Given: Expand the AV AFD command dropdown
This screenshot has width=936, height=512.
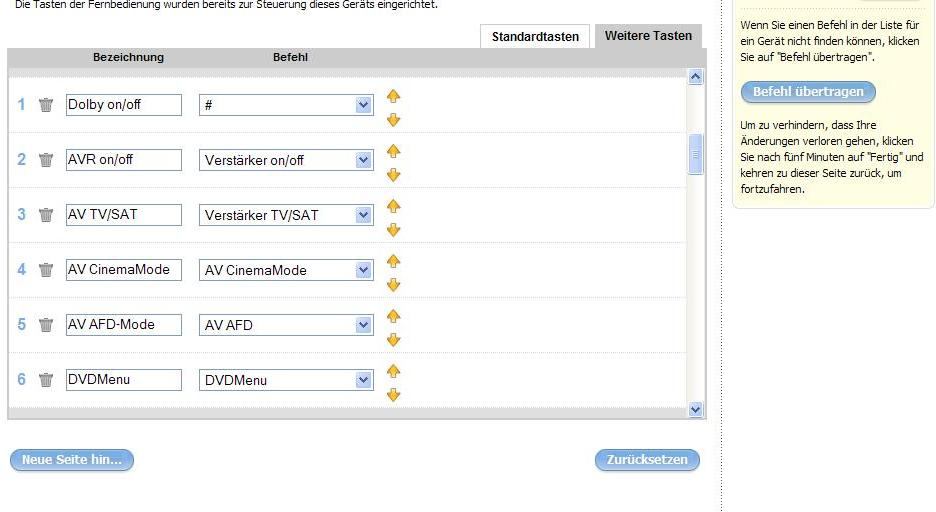Looking at the screenshot, I should [363, 325].
